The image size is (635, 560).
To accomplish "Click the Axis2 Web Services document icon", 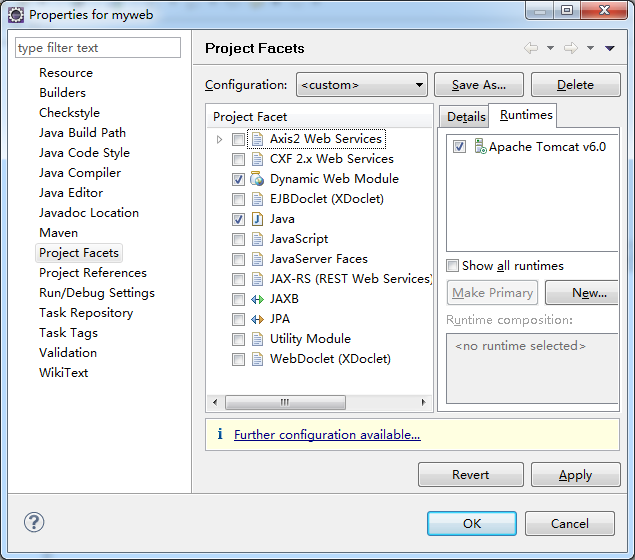I will (x=257, y=139).
